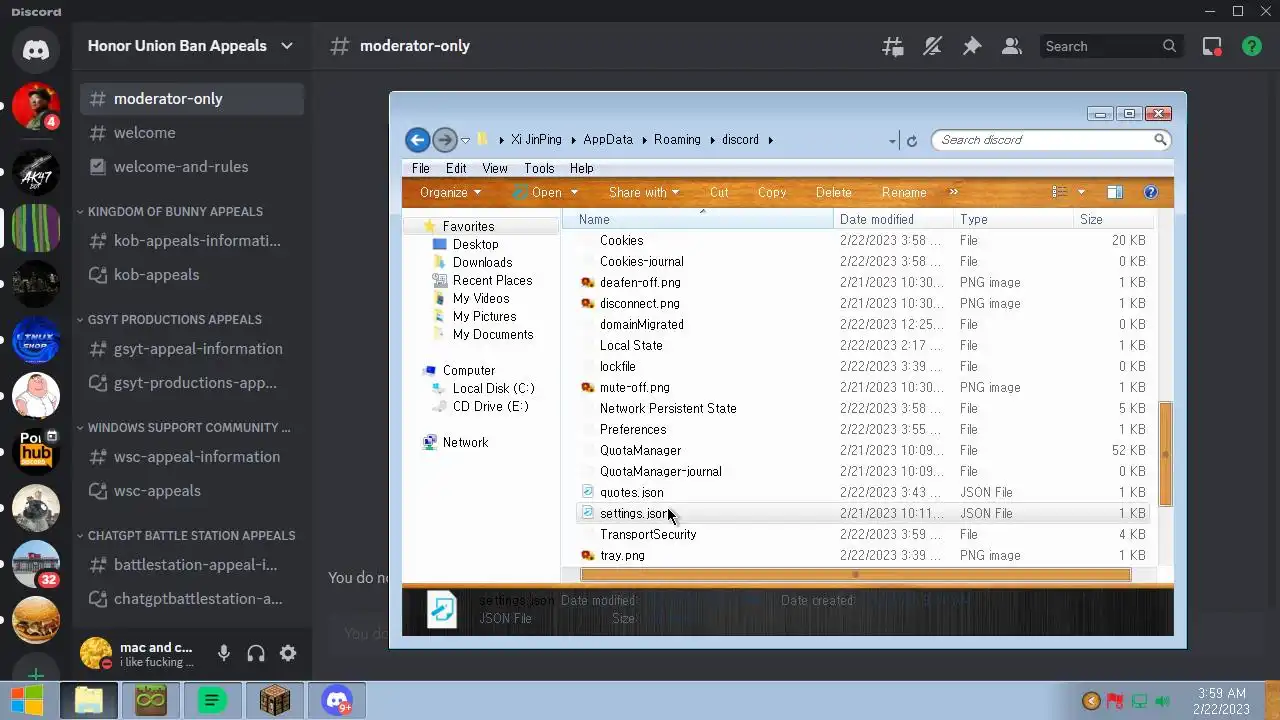1280x720 pixels.
Task: Open user settings gear icon
Action: click(288, 653)
